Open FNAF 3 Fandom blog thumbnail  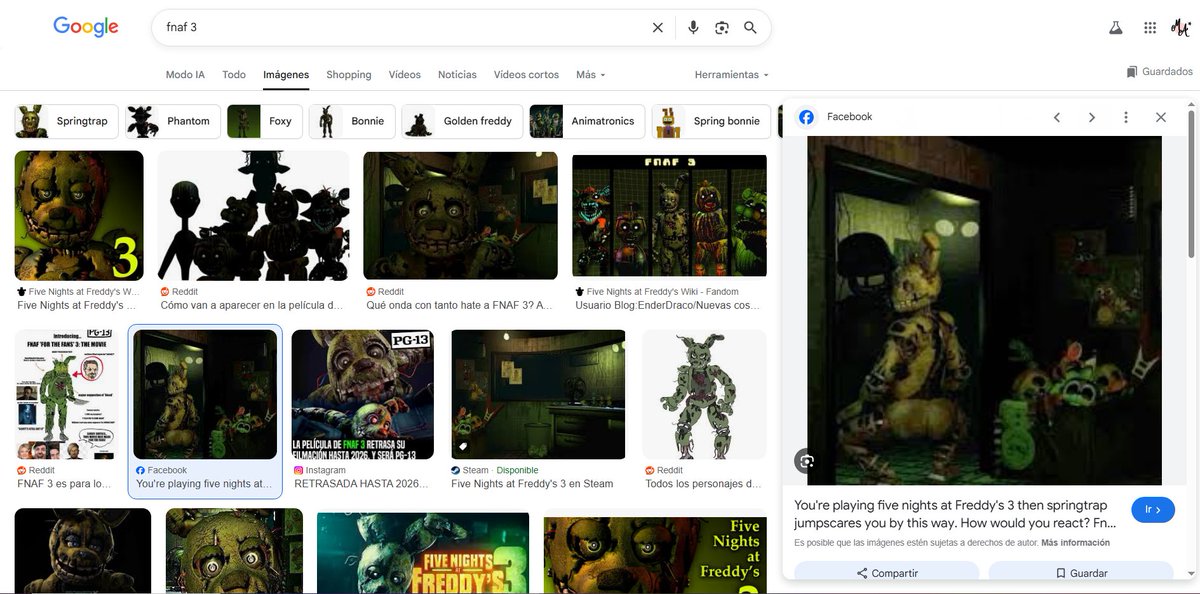670,215
